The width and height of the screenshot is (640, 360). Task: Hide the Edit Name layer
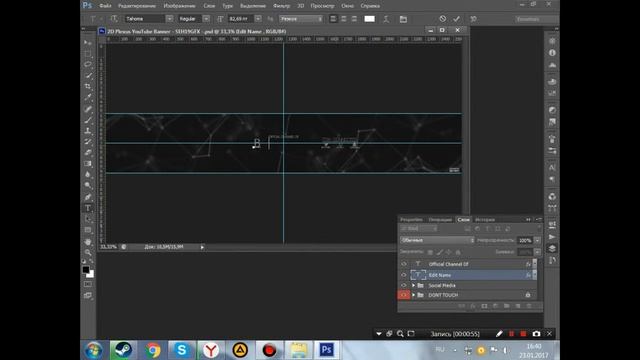pos(404,275)
